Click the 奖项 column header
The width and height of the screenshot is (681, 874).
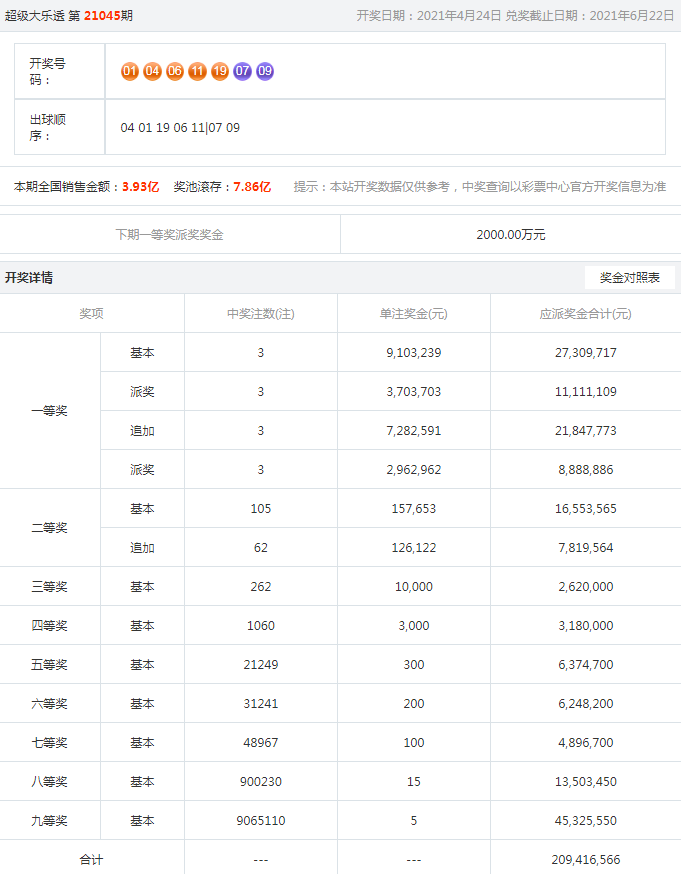pyautogui.click(x=91, y=314)
